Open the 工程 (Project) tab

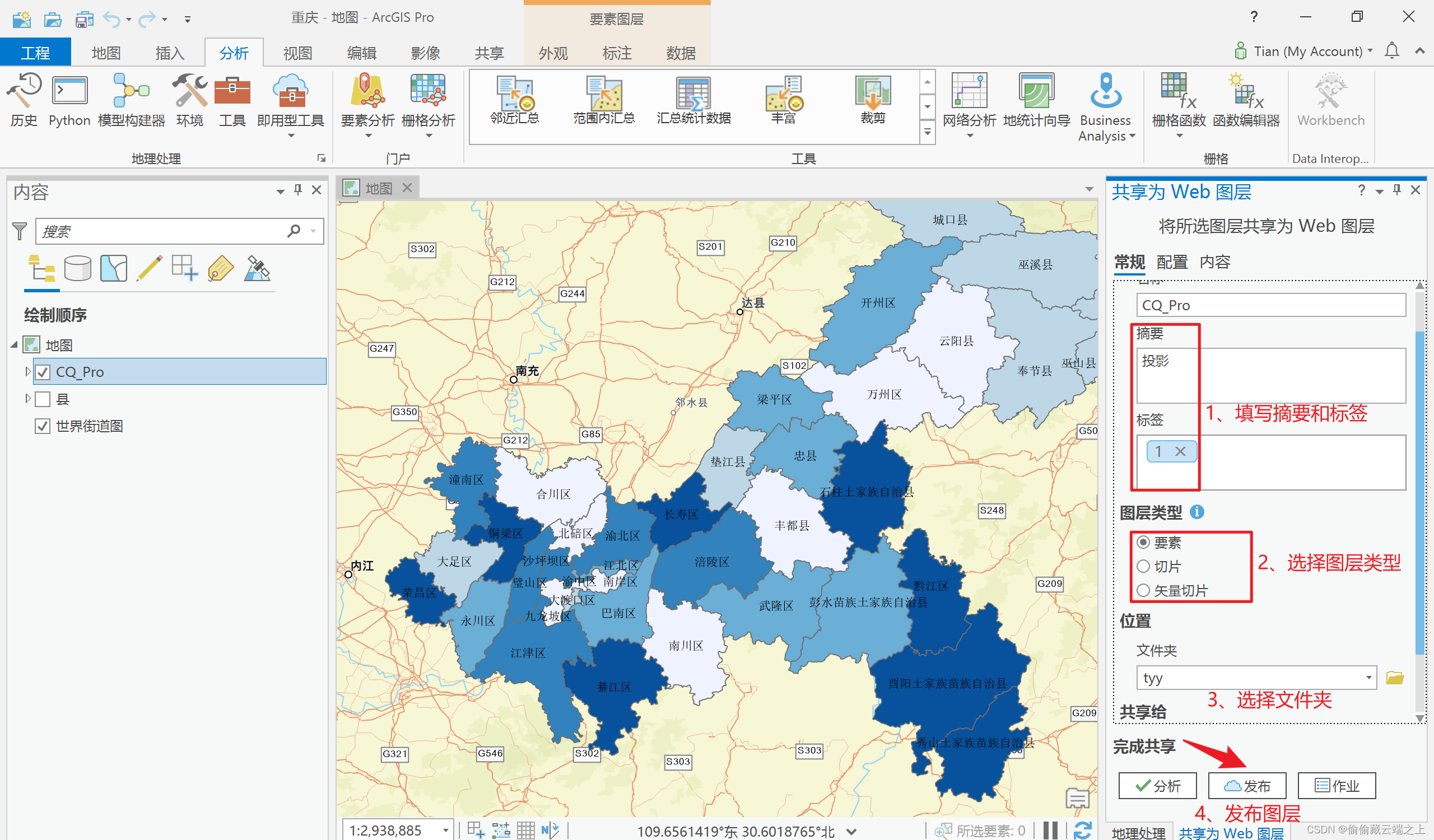tap(35, 52)
